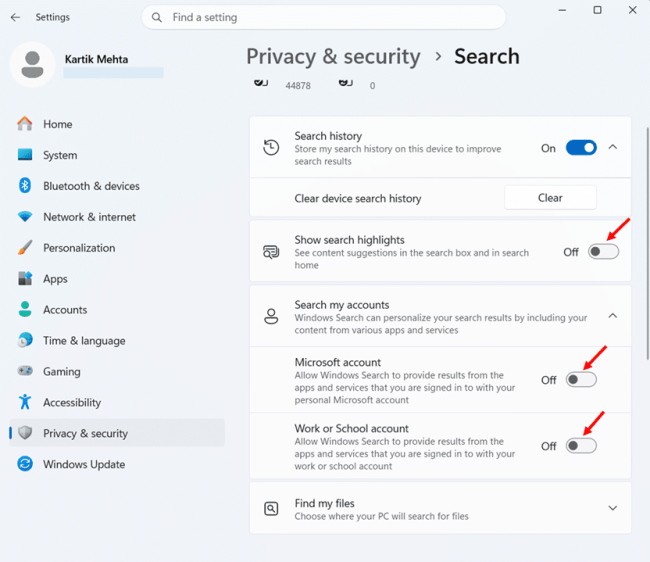
Task: Close the Settings window
Action: (632, 10)
